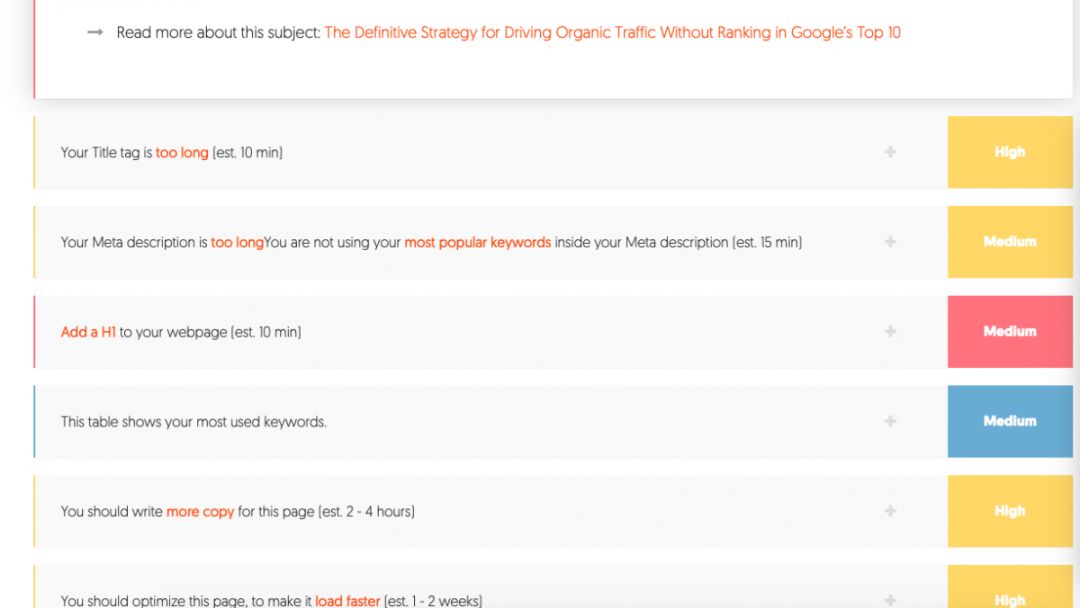The height and width of the screenshot is (608, 1080).
Task: Click the 'load faster' link
Action: click(347, 600)
